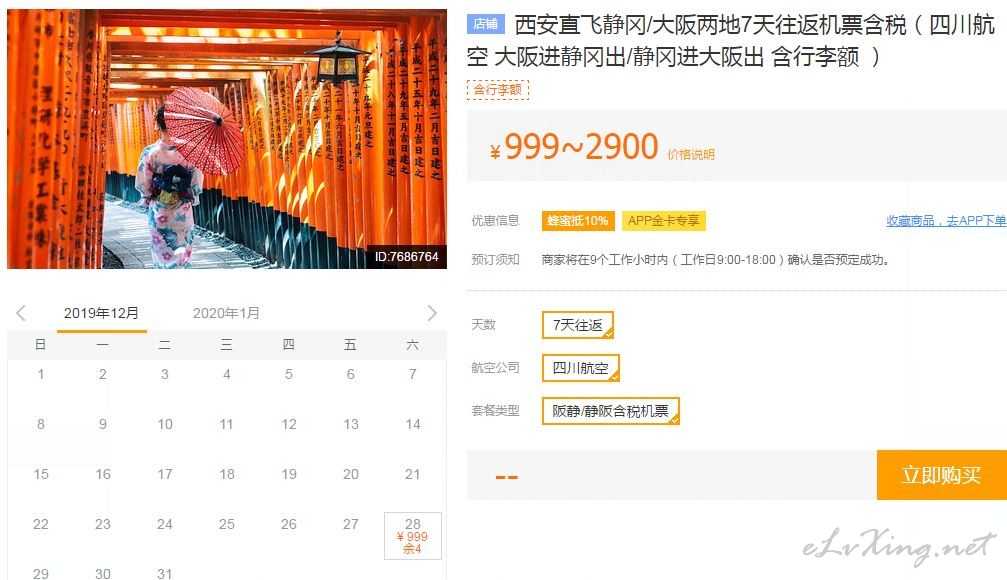Go to previous month with left arrow

coord(21,313)
